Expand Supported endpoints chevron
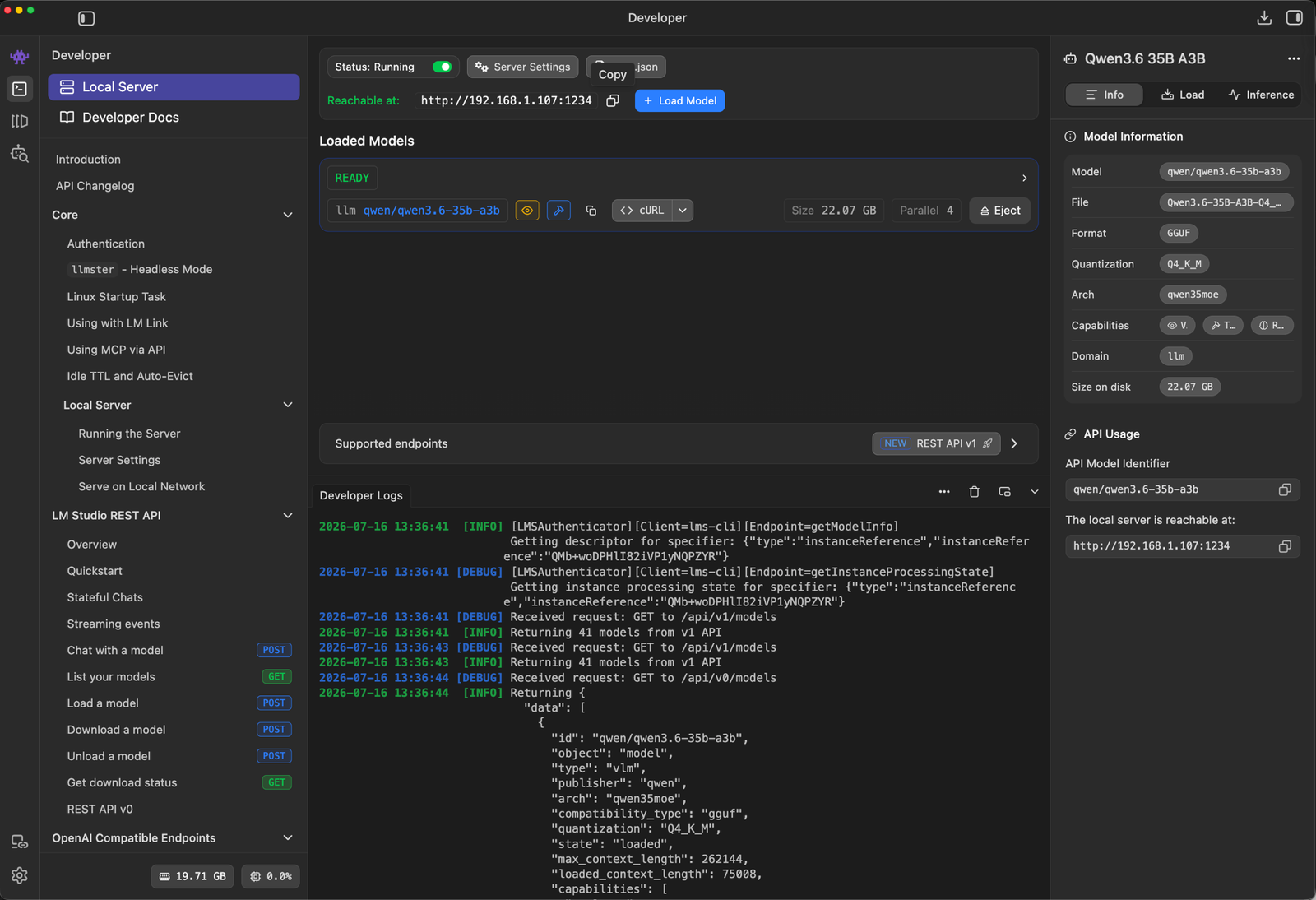Screen dimensions: 1316x900 pos(1014,443)
